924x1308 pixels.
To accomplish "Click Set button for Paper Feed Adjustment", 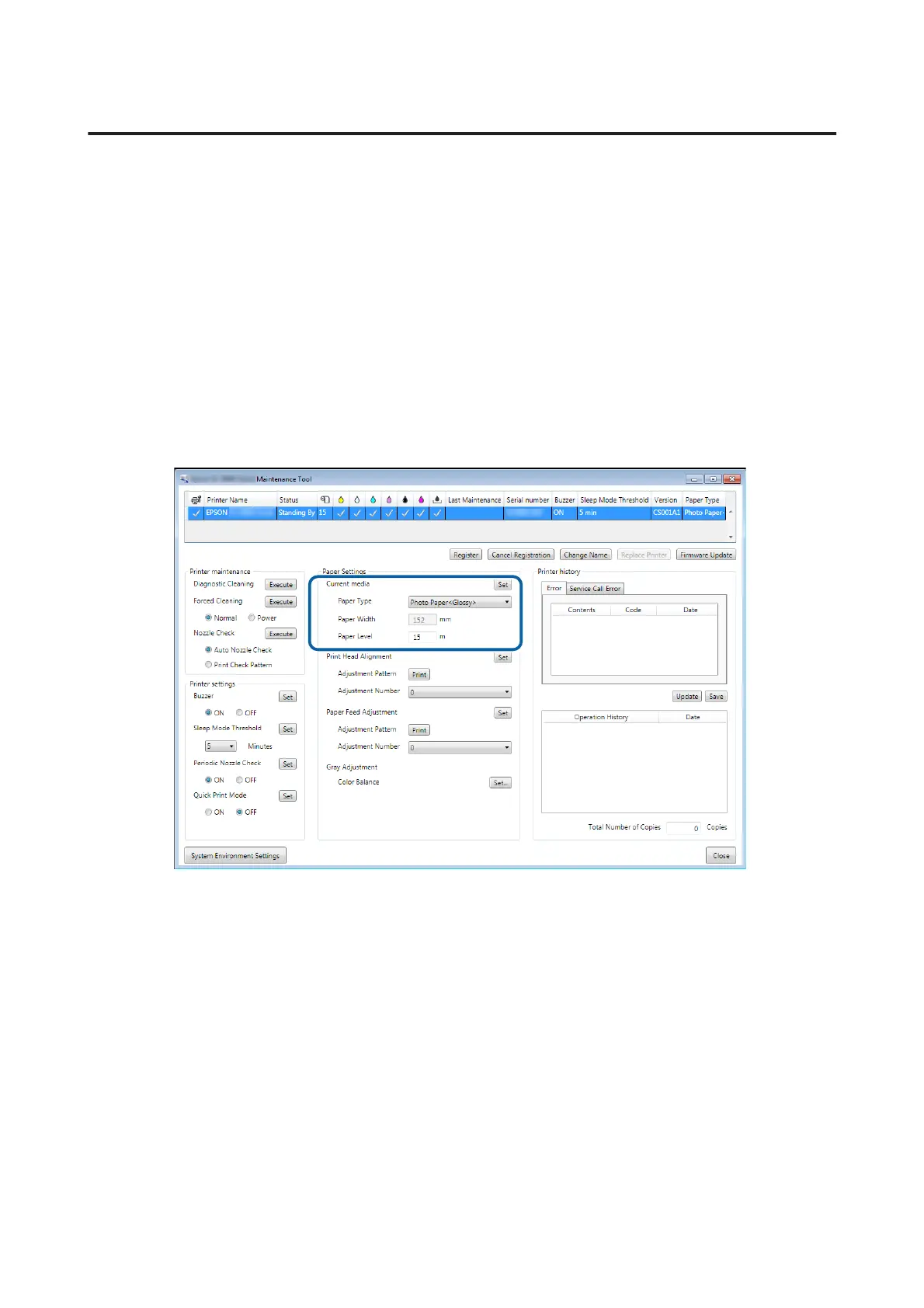I will [503, 713].
